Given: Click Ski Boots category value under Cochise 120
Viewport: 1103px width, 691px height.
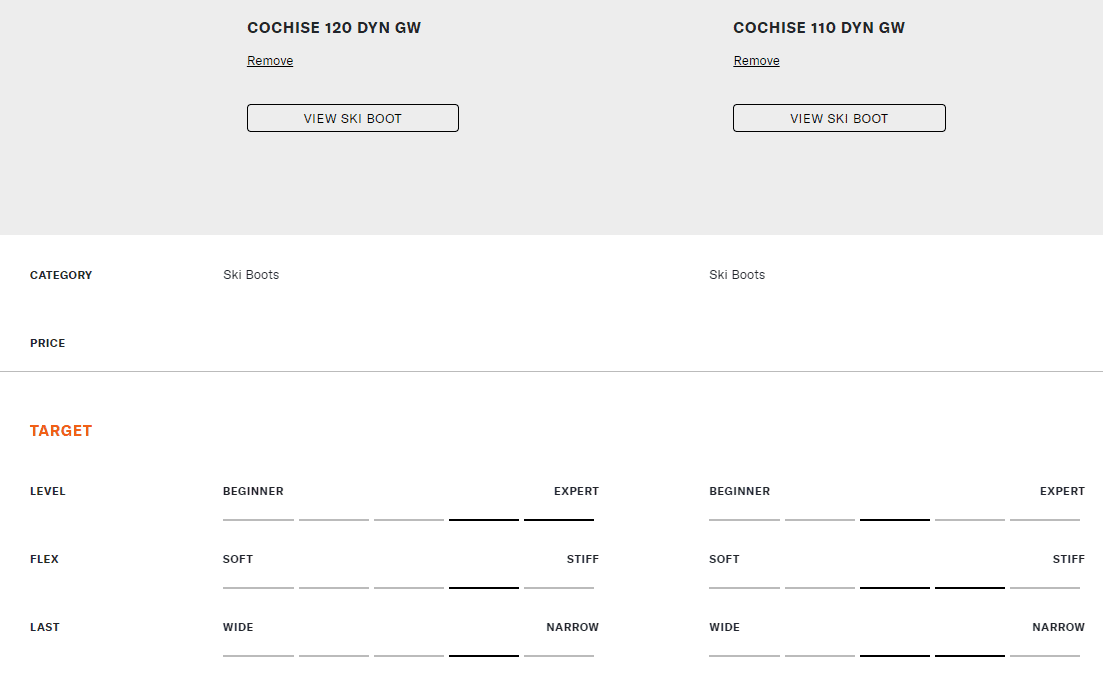Looking at the screenshot, I should 251,275.
